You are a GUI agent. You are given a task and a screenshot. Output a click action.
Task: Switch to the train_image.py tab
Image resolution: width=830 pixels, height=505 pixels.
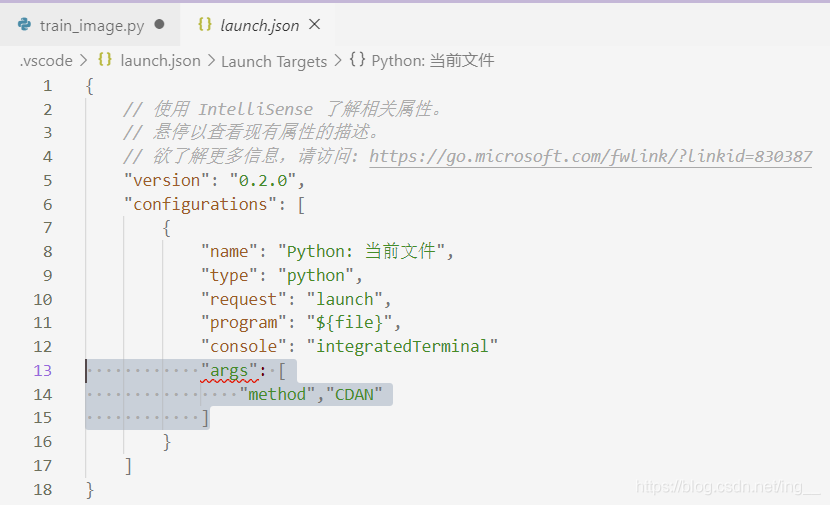point(89,25)
